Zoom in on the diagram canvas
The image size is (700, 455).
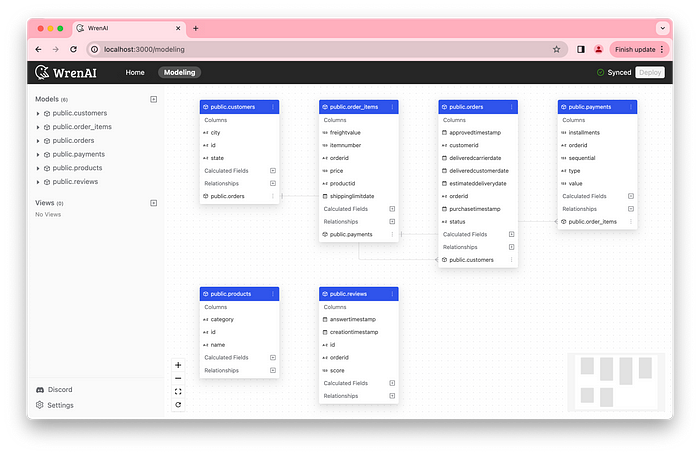coord(178,365)
